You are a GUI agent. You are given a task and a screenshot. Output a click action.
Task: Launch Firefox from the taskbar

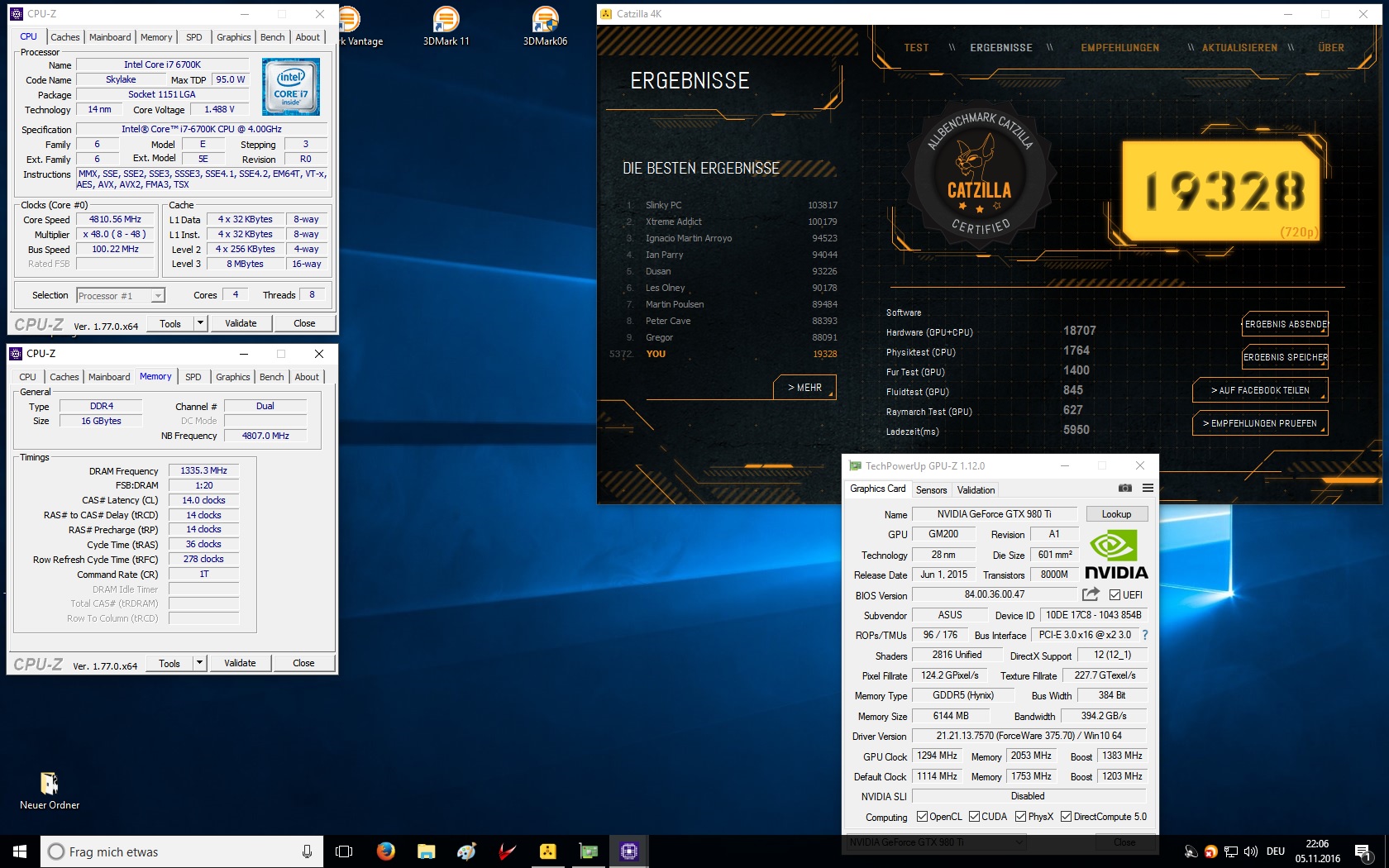click(385, 851)
